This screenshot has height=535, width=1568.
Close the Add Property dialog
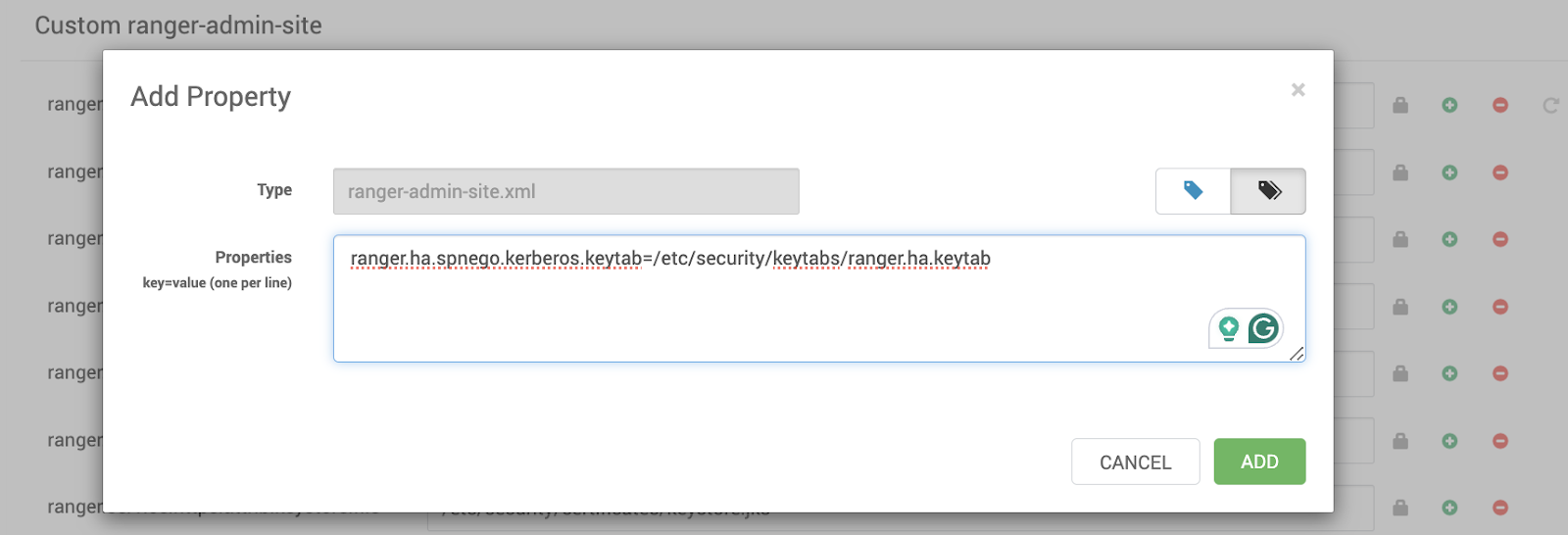1298,90
